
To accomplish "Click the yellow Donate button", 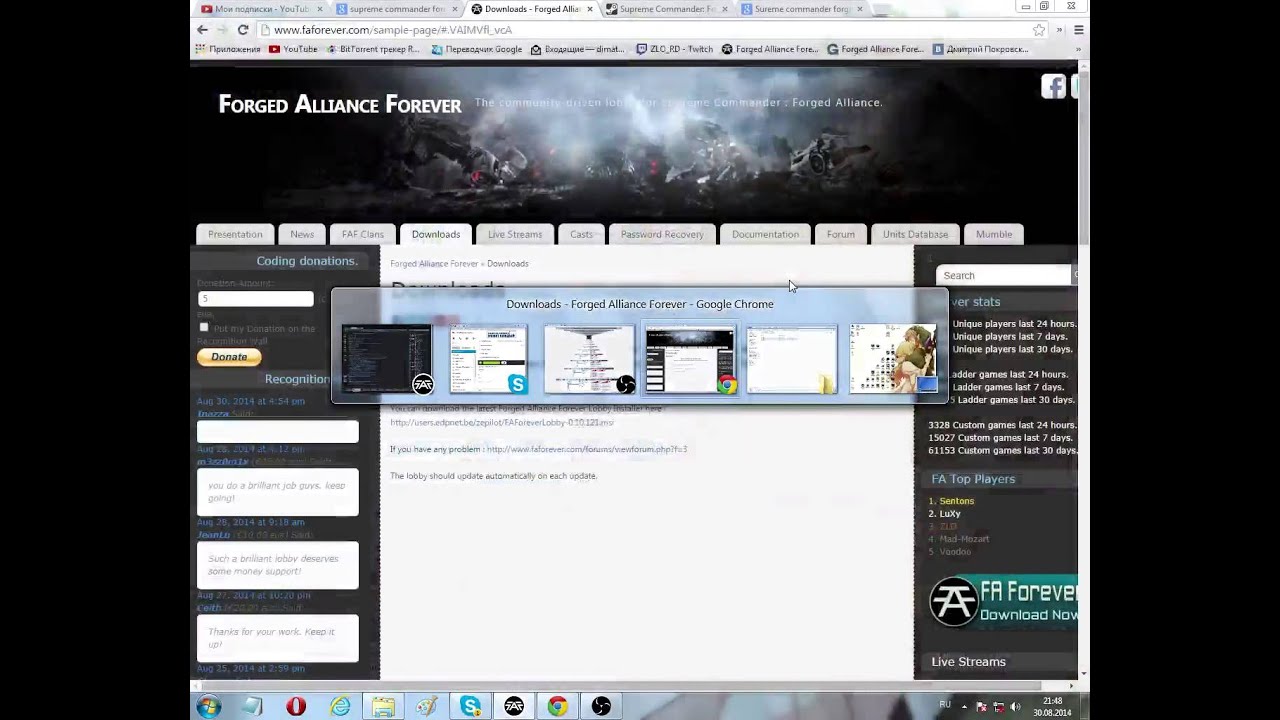I will [x=229, y=357].
